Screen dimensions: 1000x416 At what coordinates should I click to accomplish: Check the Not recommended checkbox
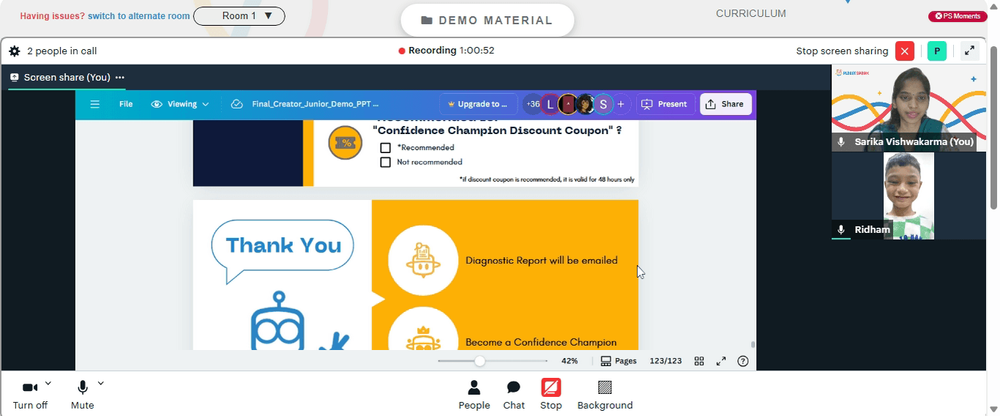click(x=385, y=162)
